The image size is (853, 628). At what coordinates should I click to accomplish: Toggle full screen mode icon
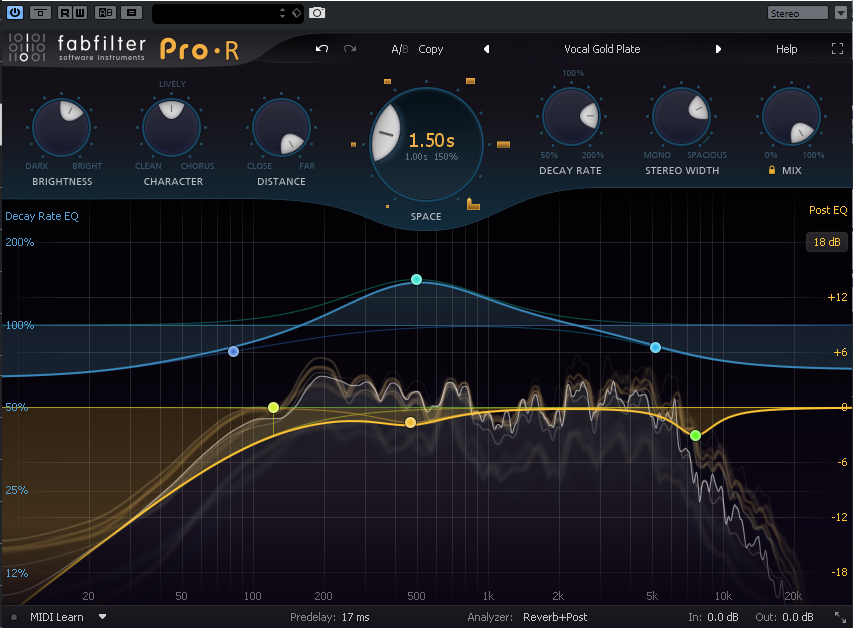tap(837, 49)
